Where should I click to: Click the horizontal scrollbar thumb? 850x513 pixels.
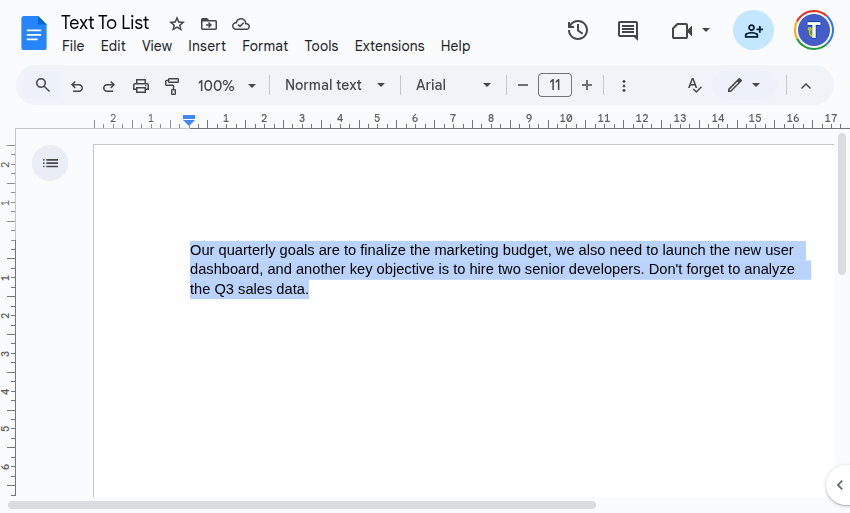302,505
